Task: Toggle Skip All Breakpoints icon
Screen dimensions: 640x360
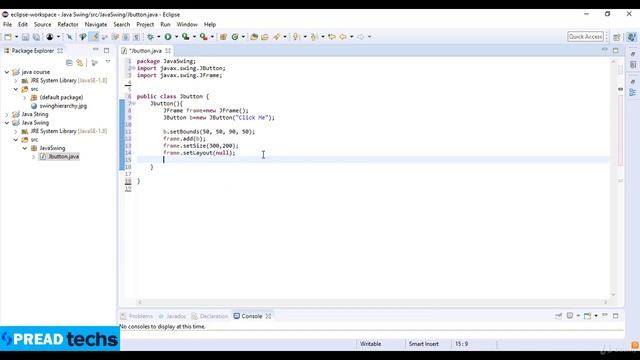Action: 70,37
